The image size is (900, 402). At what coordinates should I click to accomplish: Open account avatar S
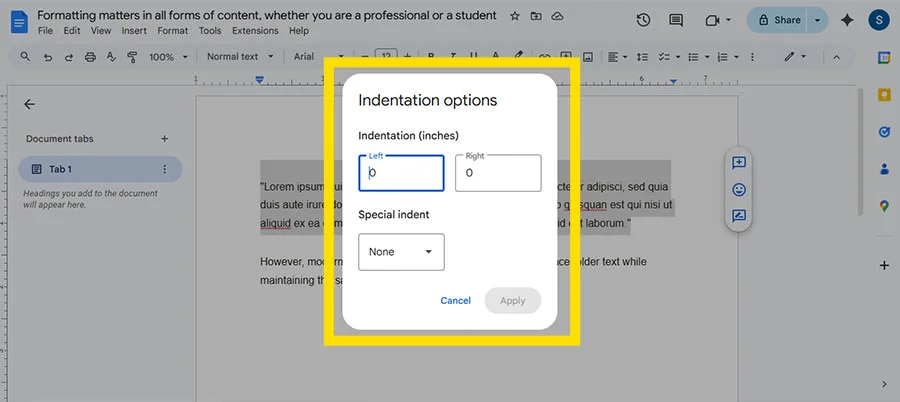coord(878,20)
